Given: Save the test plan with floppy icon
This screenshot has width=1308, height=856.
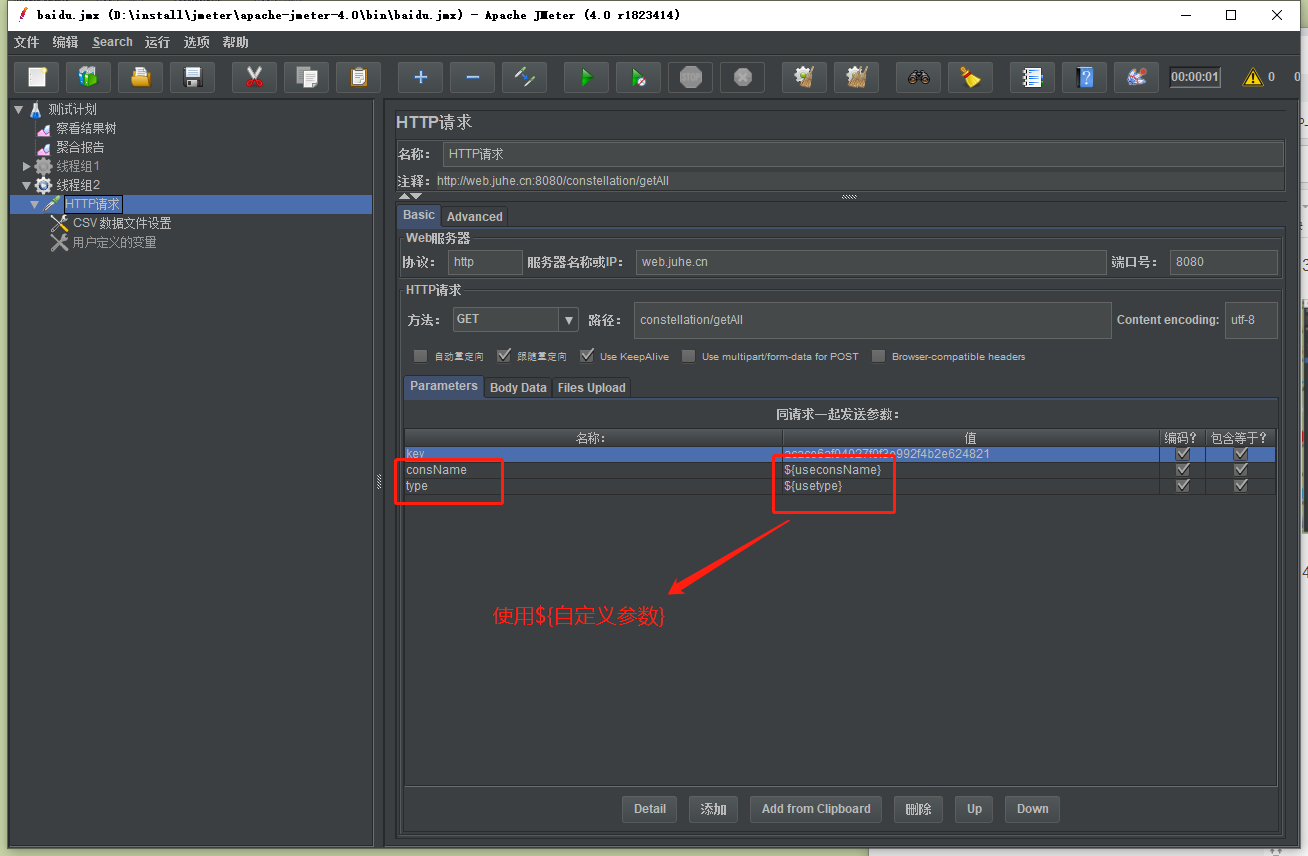Looking at the screenshot, I should pyautogui.click(x=193, y=77).
